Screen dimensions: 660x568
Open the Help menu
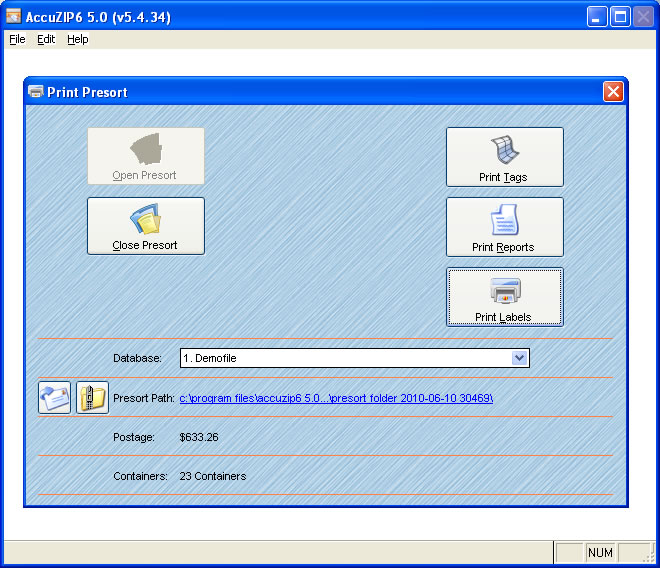tap(77, 39)
